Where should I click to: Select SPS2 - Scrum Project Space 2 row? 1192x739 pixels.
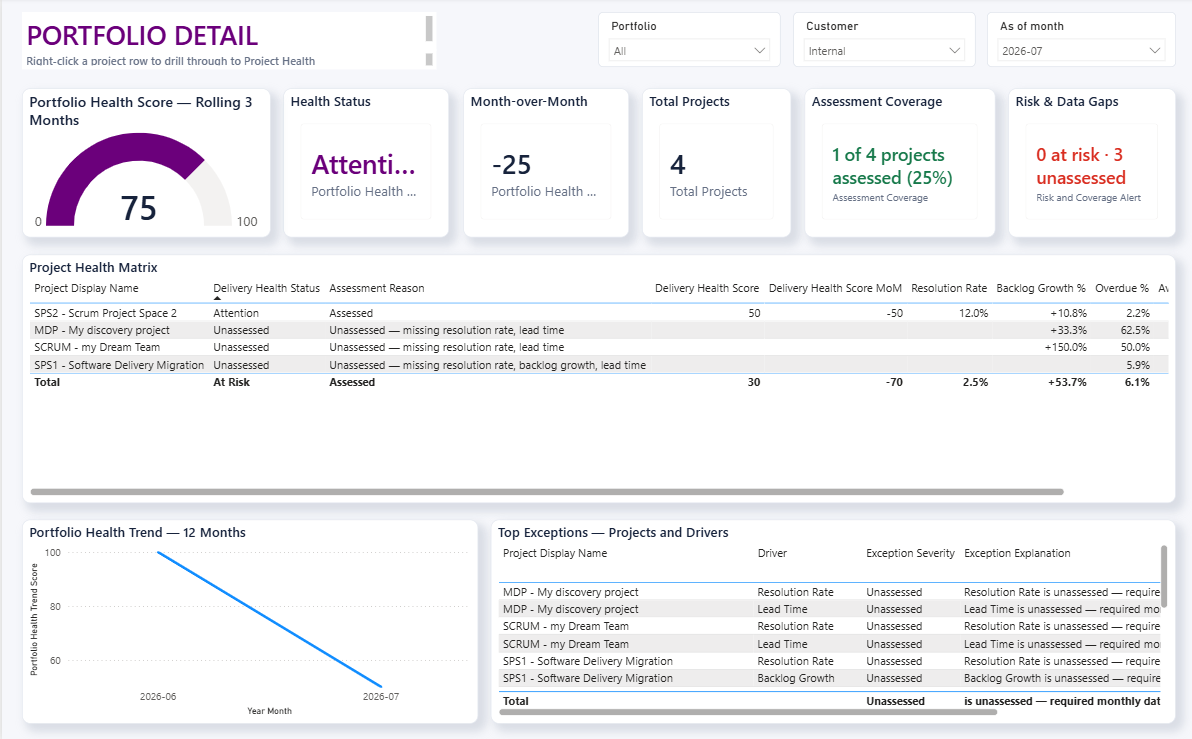(599, 312)
